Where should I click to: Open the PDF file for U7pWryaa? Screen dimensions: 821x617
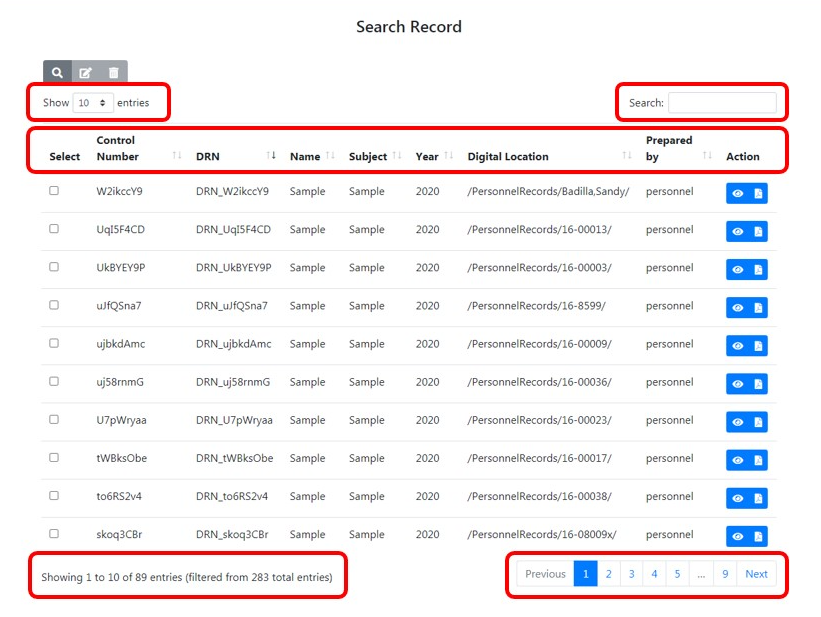[758, 422]
